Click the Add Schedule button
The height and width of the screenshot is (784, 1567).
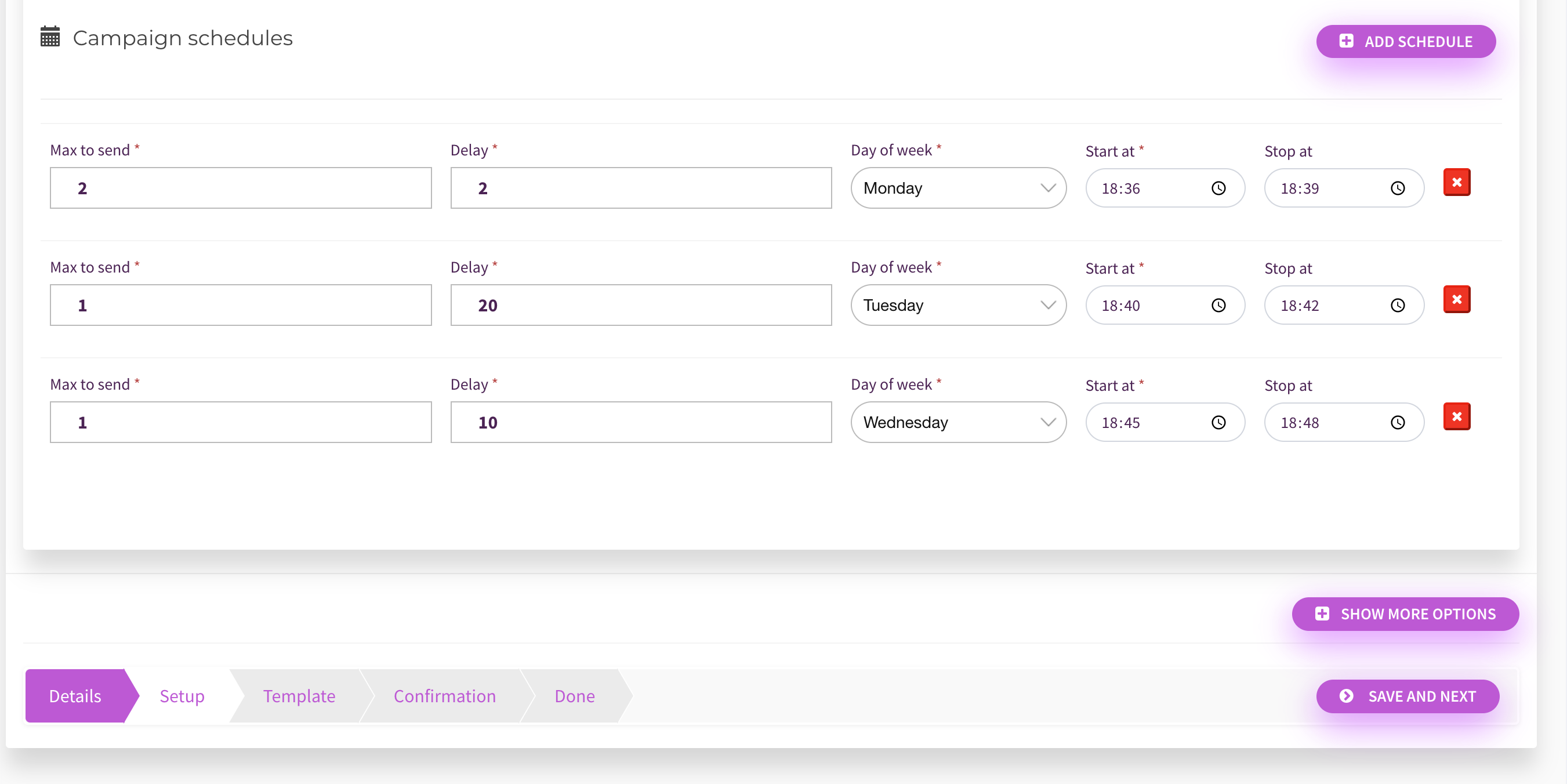[x=1406, y=41]
